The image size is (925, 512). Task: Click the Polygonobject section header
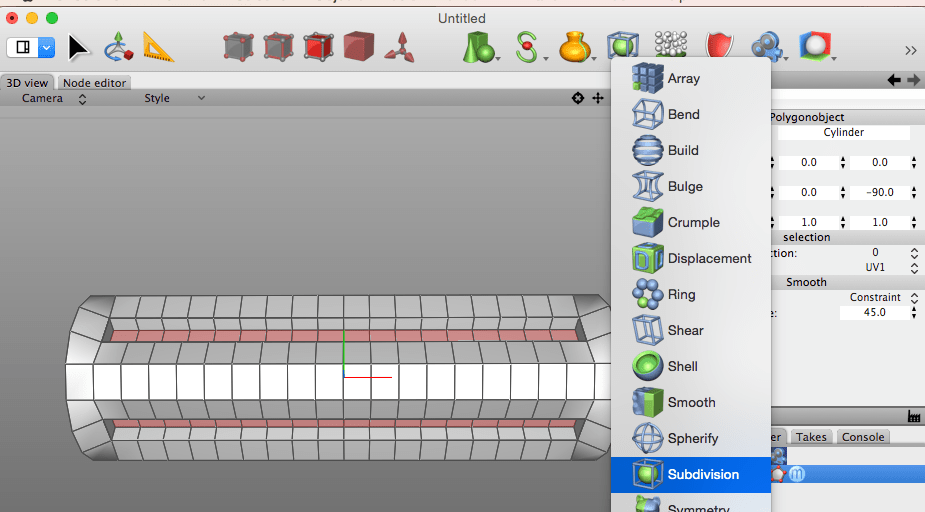[x=847, y=117]
